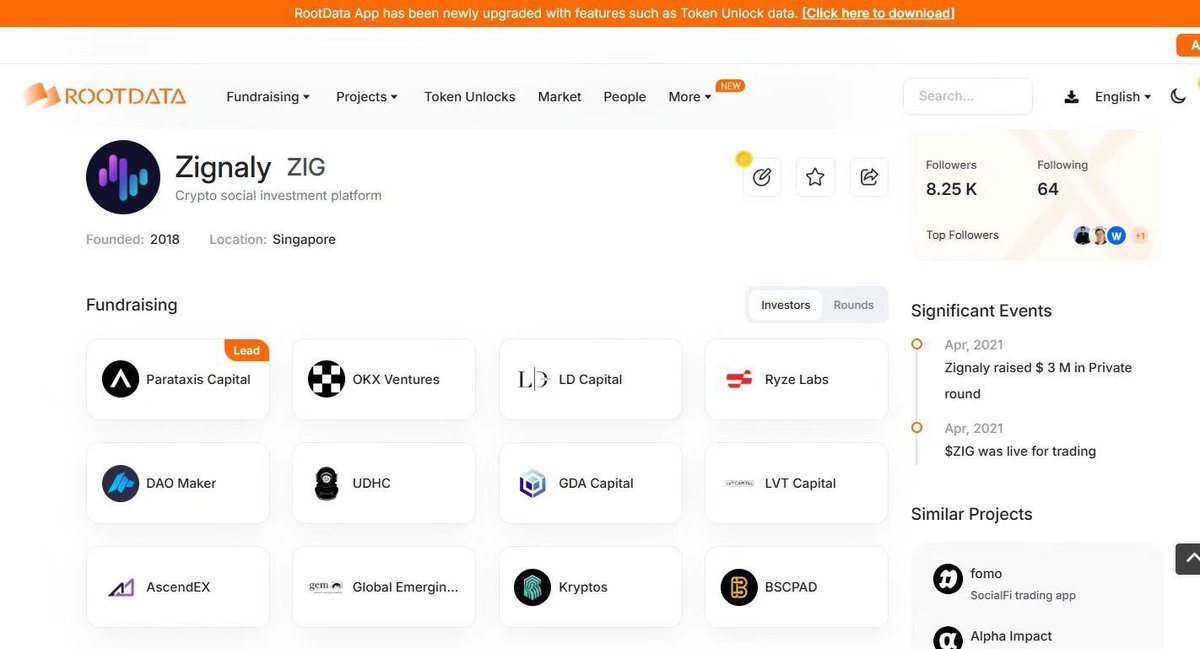Click the Alpha Impact project logo
Viewport: 1200px width, 649px height.
point(948,639)
